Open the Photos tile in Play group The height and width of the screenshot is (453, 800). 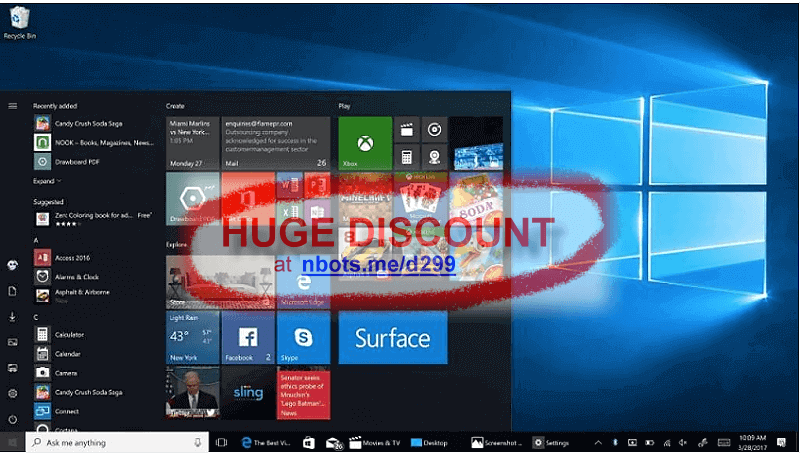(x=477, y=143)
